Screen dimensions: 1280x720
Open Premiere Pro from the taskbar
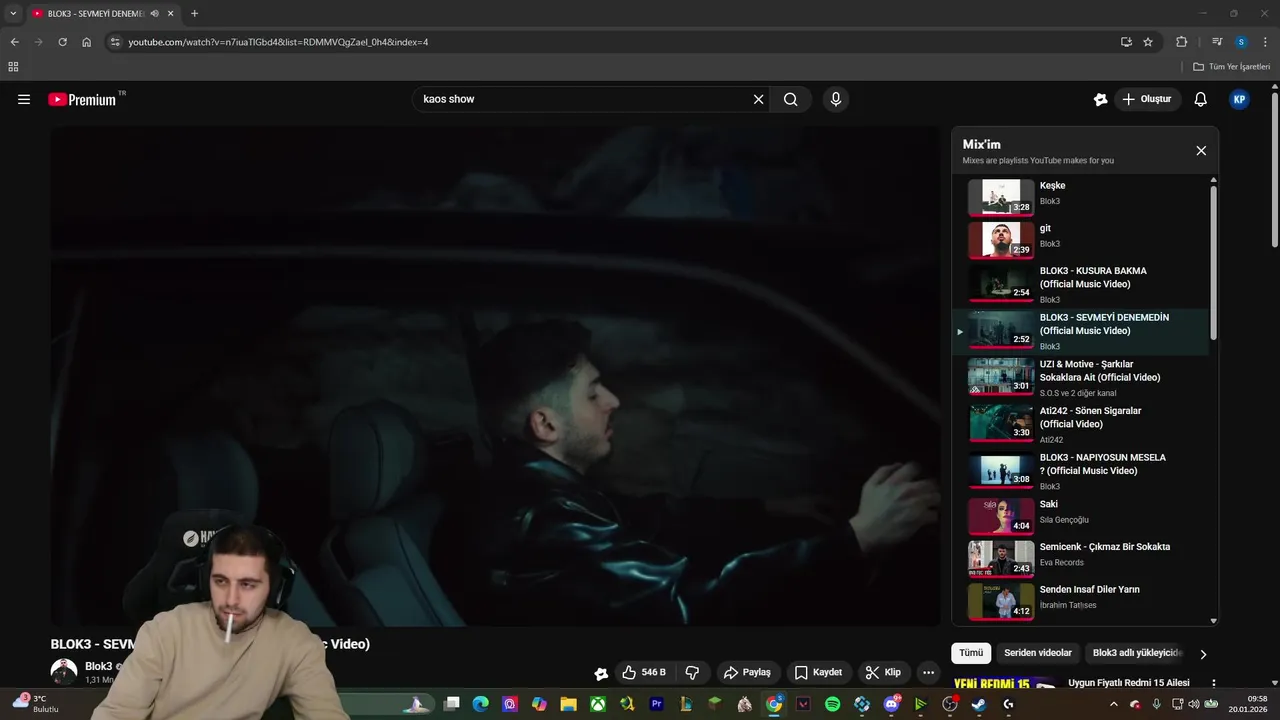pos(657,704)
